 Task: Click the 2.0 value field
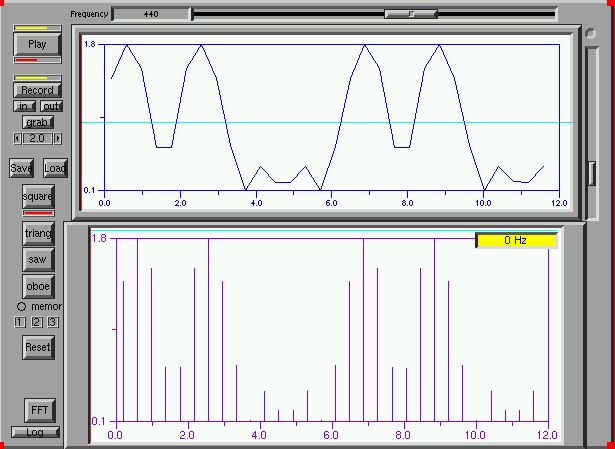click(x=38, y=138)
